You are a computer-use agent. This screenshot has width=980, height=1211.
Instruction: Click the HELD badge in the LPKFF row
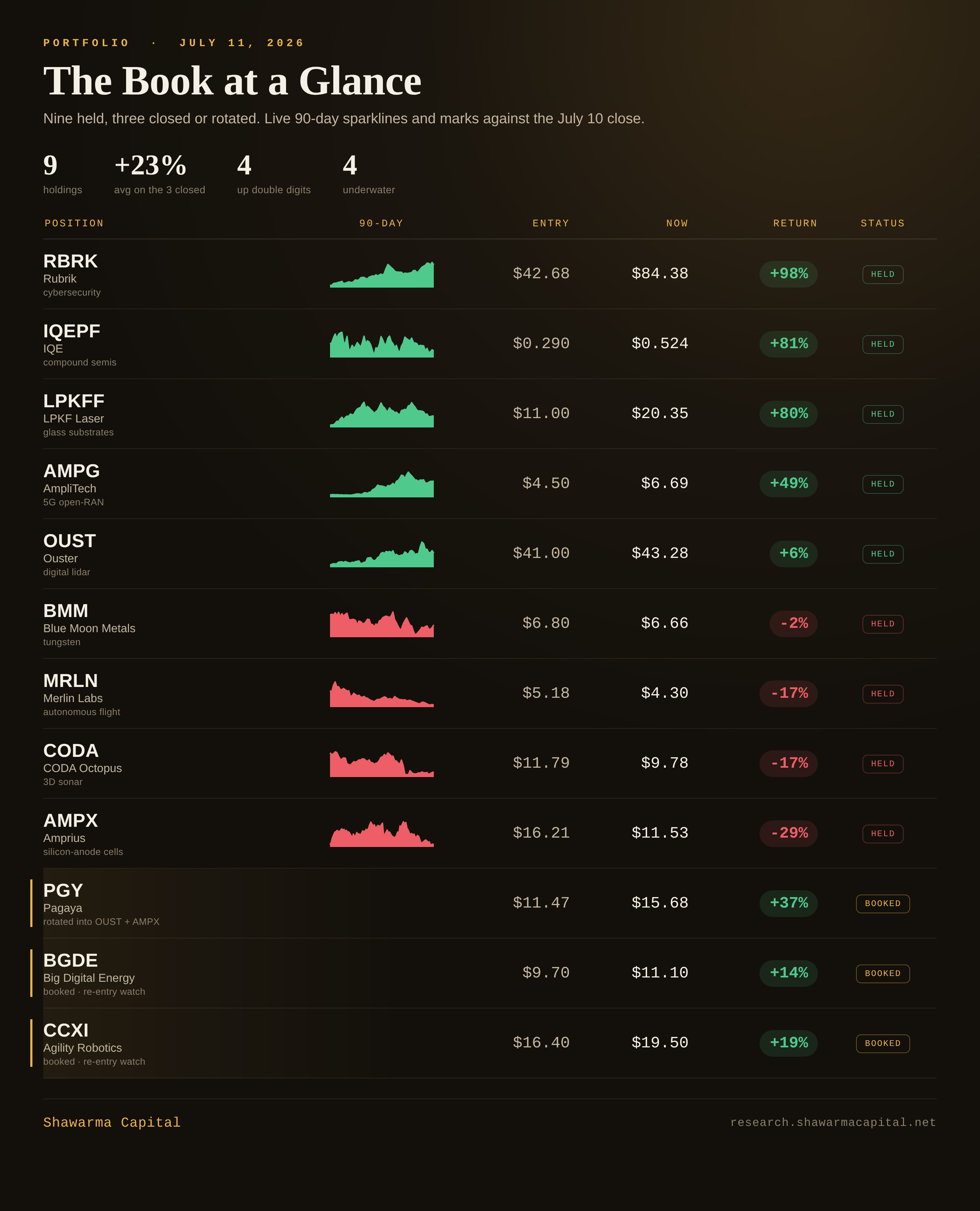pyautogui.click(x=883, y=414)
